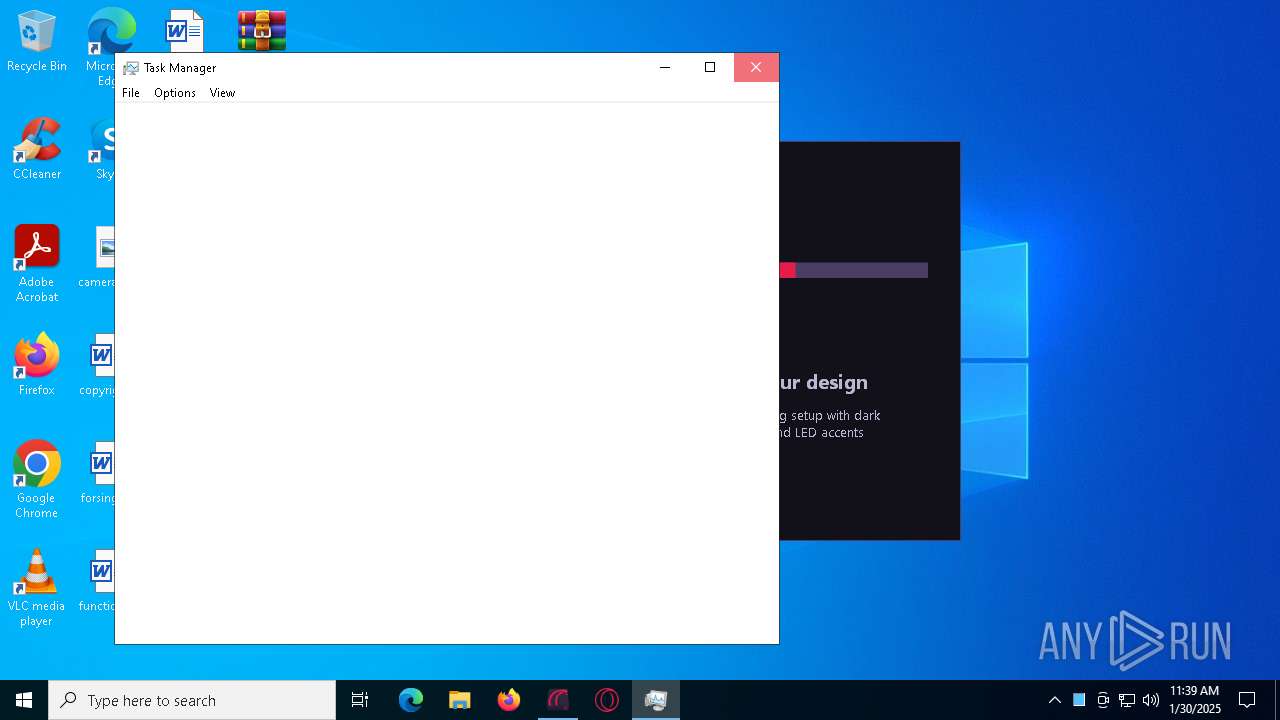Show hidden system tray icons
The width and height of the screenshot is (1280, 720).
(1054, 700)
